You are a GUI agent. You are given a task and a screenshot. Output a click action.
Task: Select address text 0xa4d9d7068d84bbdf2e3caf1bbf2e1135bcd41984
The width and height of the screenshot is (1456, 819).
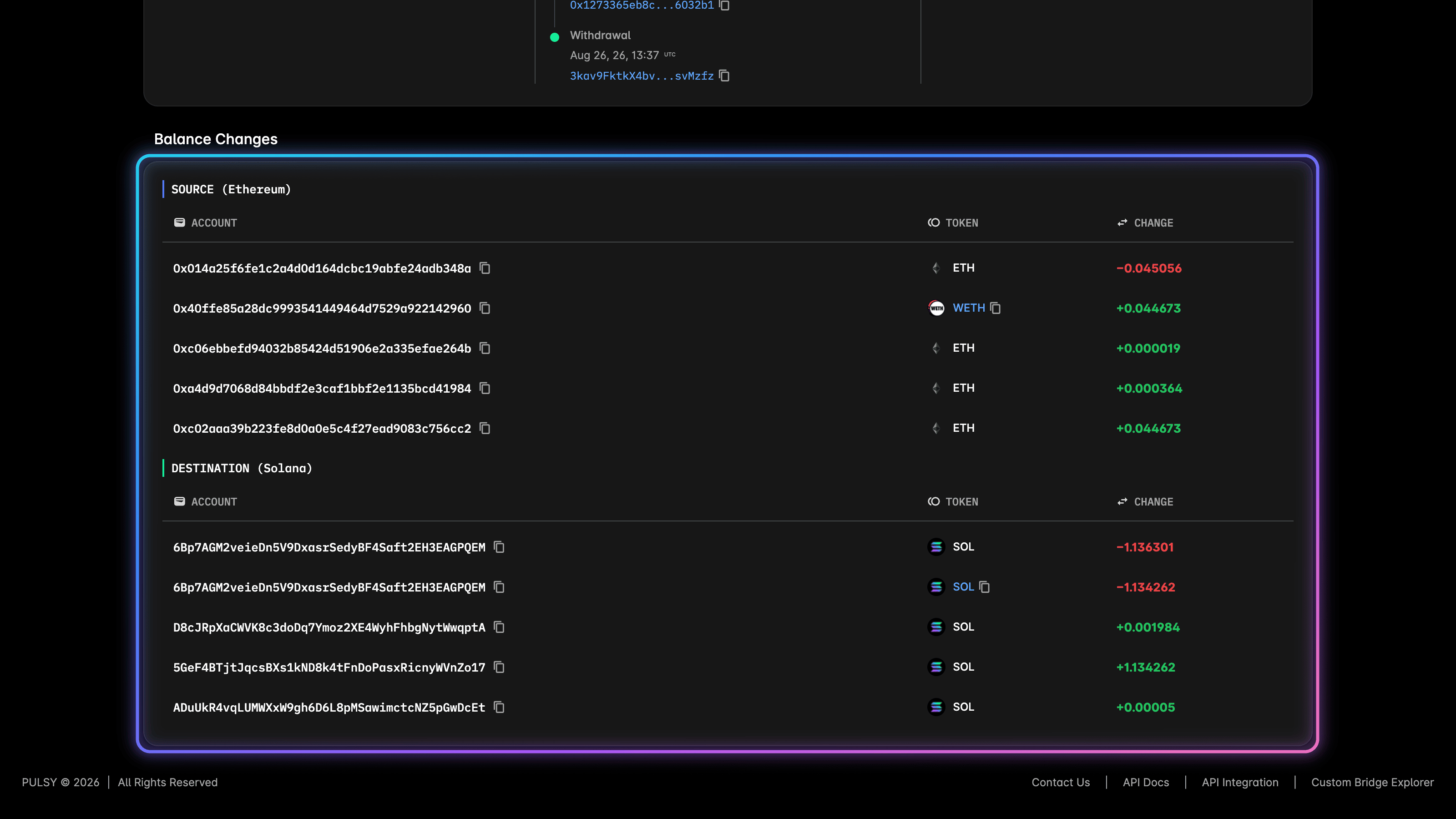322,389
